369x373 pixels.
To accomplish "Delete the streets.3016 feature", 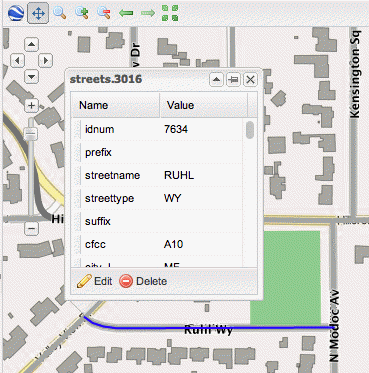I will tap(143, 281).
